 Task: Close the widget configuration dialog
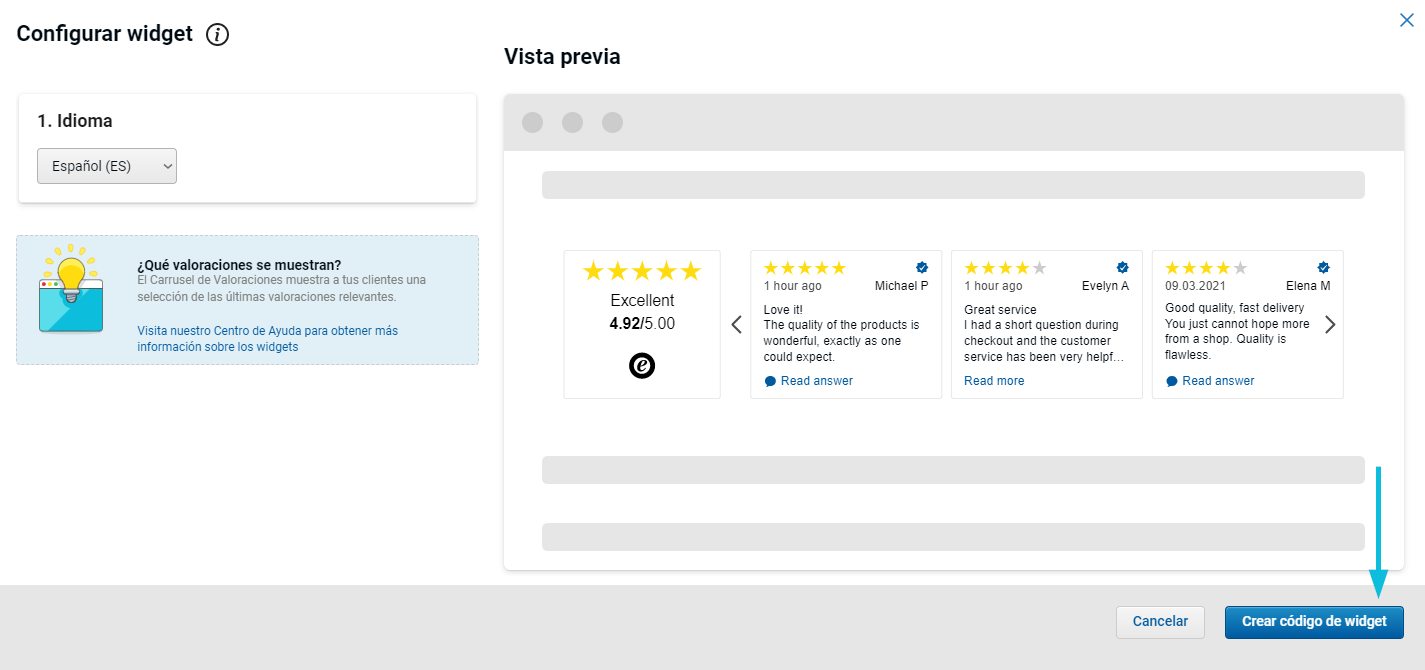1407,20
